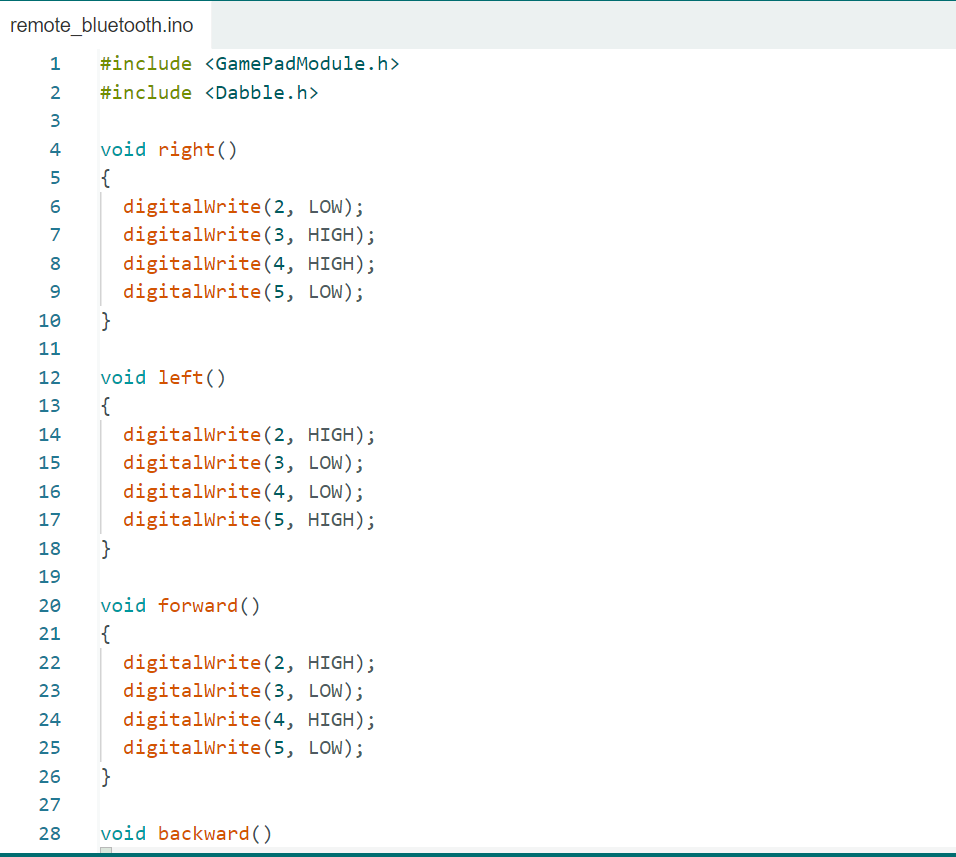Click digitalWrite(5, HIGH) on line 17

click(x=249, y=520)
